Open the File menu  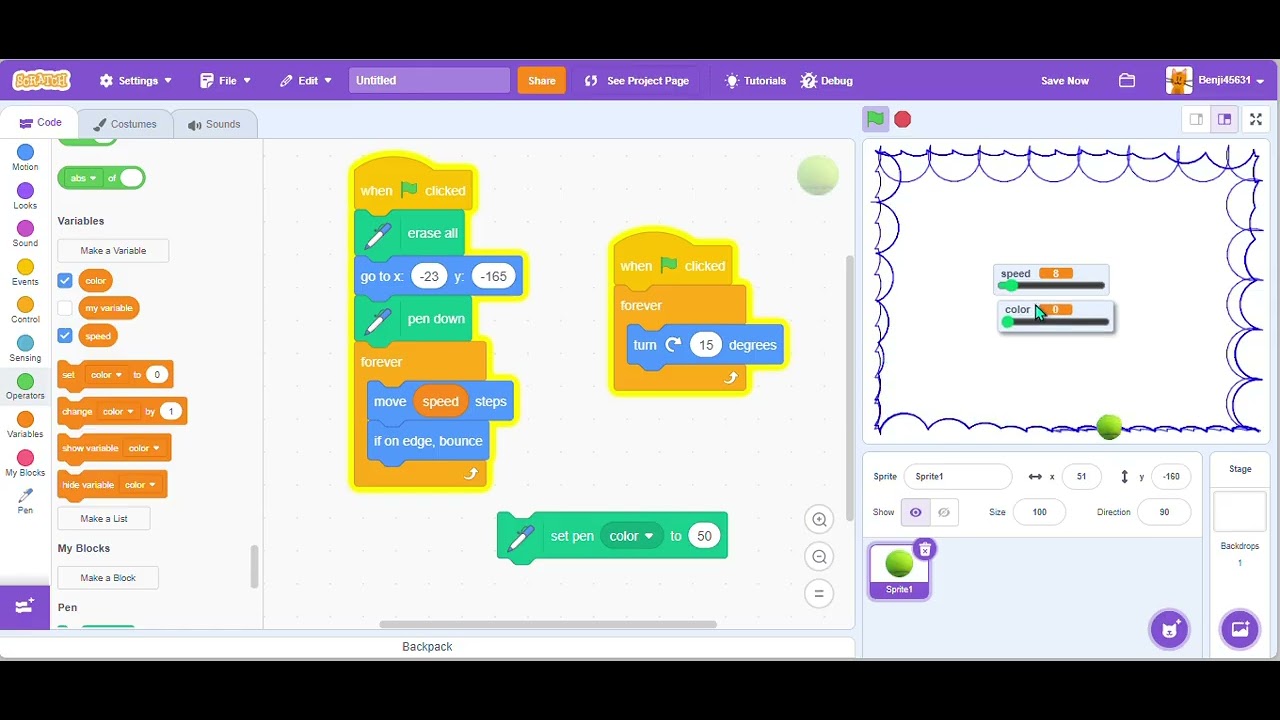click(x=225, y=81)
